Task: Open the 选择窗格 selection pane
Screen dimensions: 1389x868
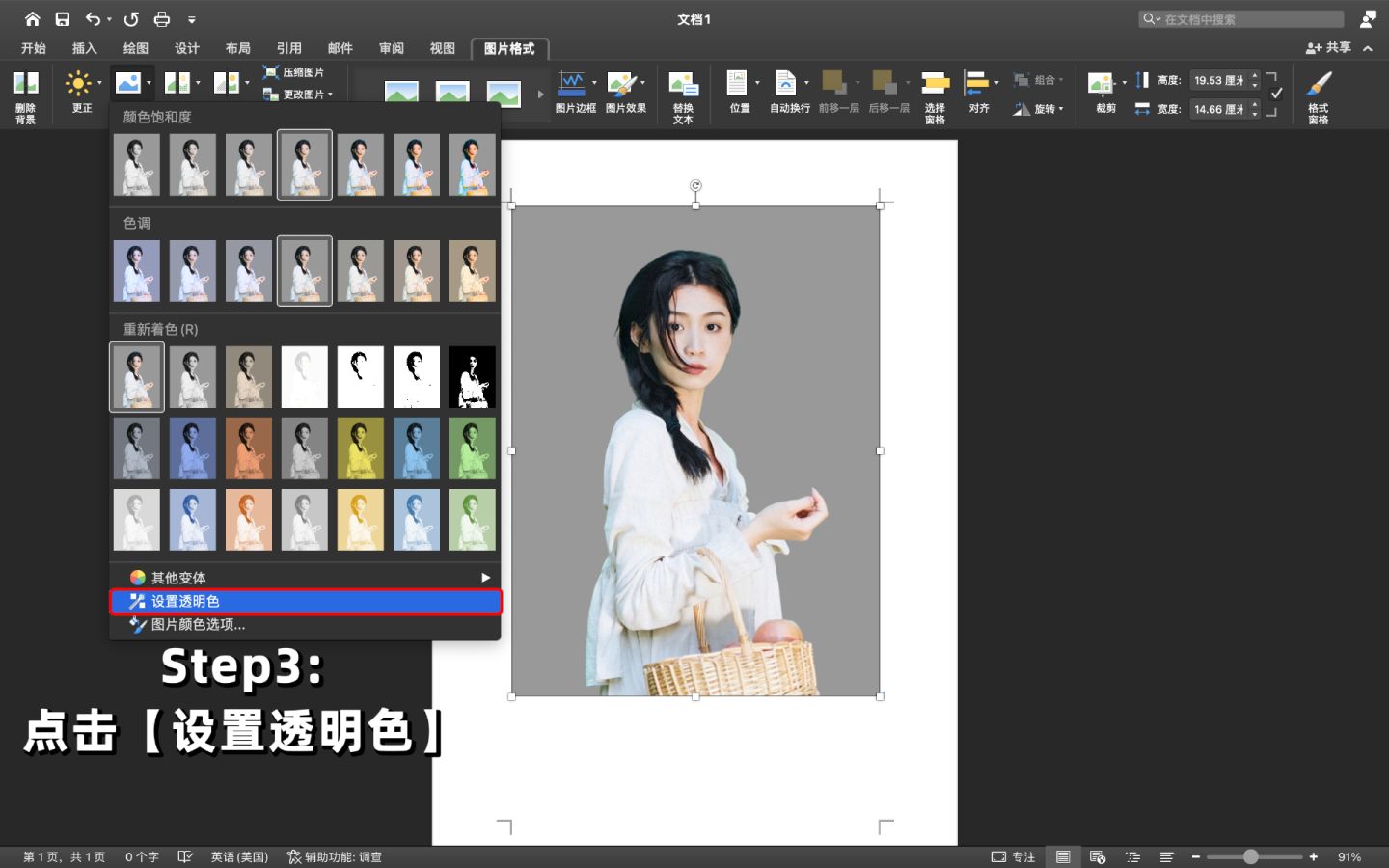Action: tap(935, 97)
